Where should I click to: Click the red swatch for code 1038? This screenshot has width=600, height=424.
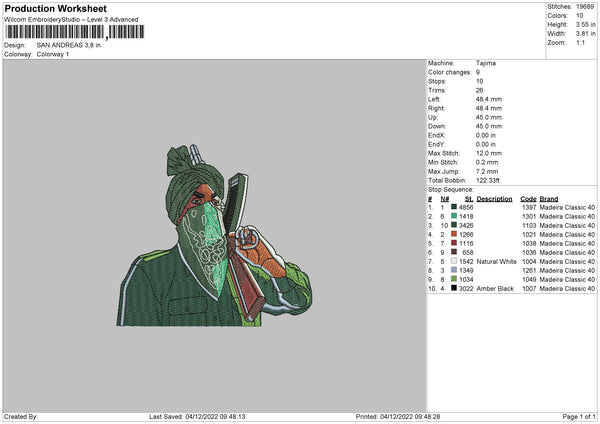(454, 243)
